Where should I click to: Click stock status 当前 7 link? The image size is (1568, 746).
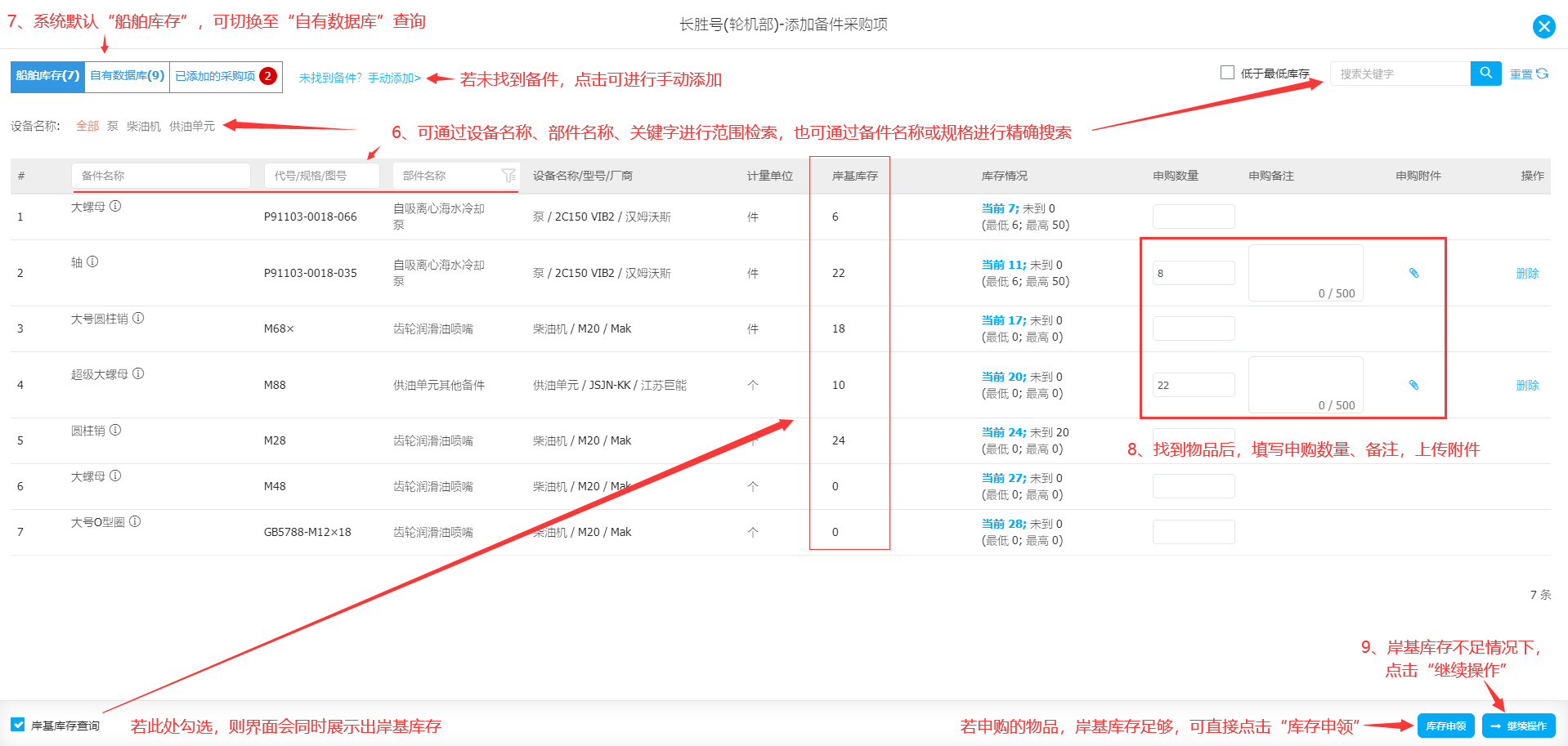coord(1000,208)
